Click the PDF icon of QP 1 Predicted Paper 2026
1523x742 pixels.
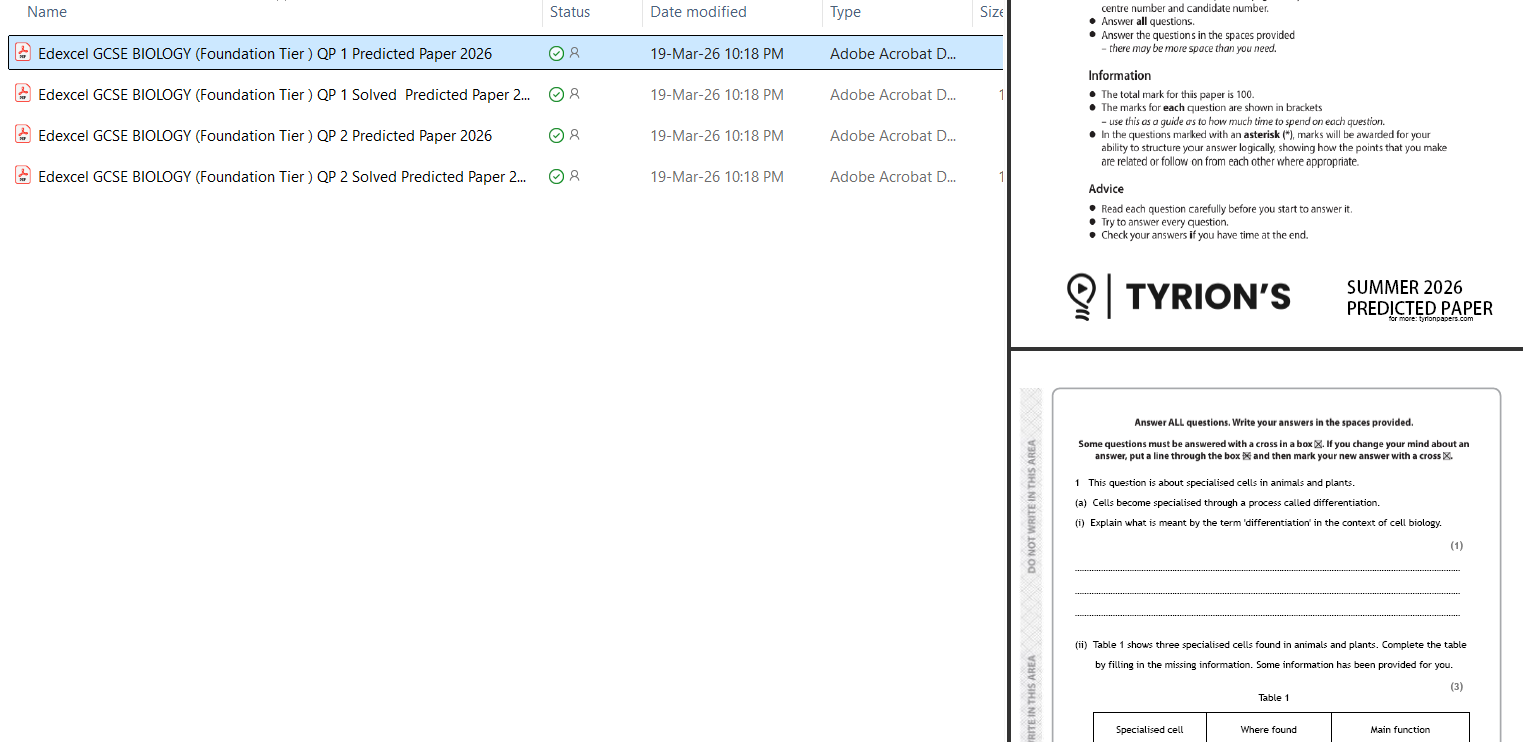[x=23, y=53]
